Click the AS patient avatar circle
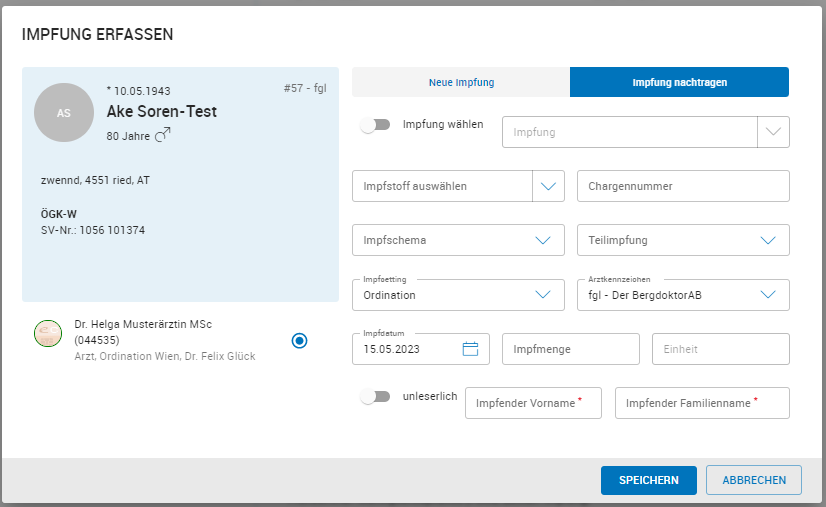The height and width of the screenshot is (507, 826). point(64,113)
